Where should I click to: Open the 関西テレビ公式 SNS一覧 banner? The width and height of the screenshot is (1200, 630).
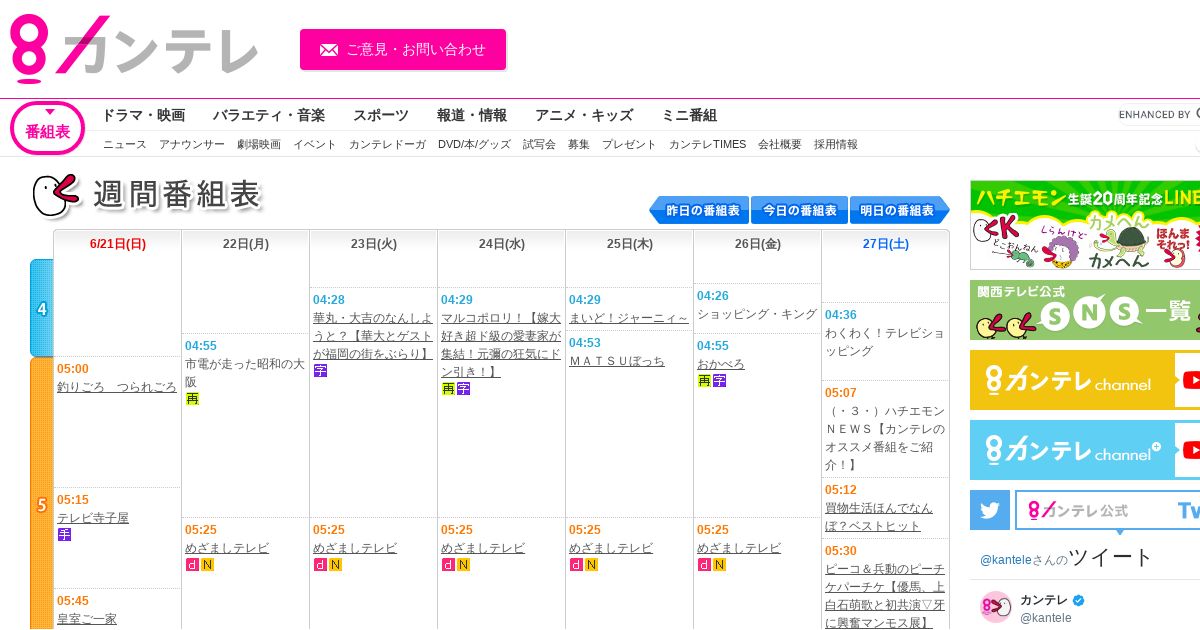[x=1085, y=310]
